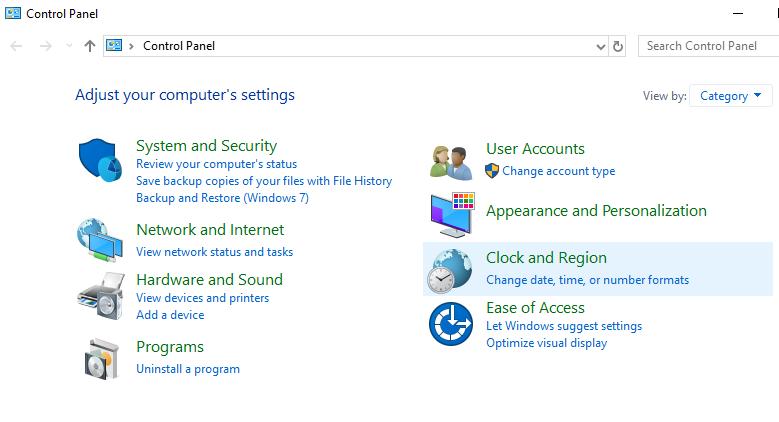Viewport: 779px width, 422px height.
Task: Click the Clock and Region icon
Action: 450,269
